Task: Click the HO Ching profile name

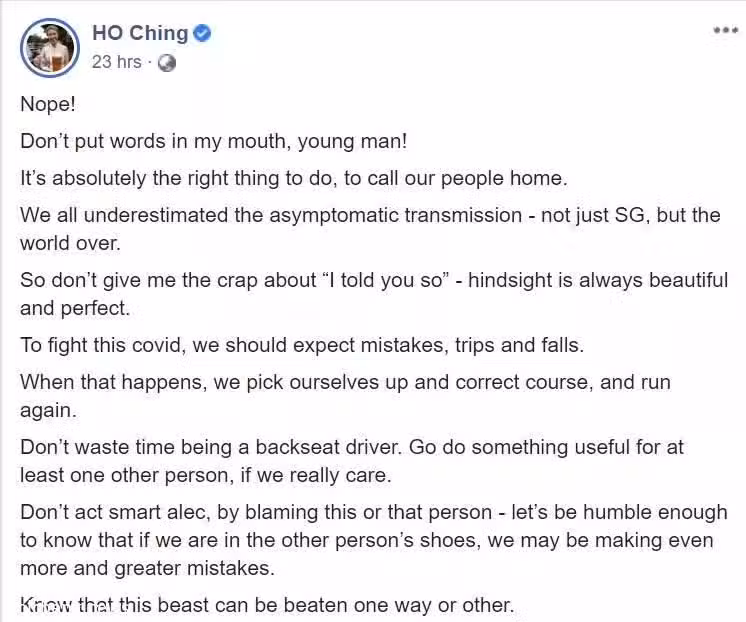Action: pos(140,33)
